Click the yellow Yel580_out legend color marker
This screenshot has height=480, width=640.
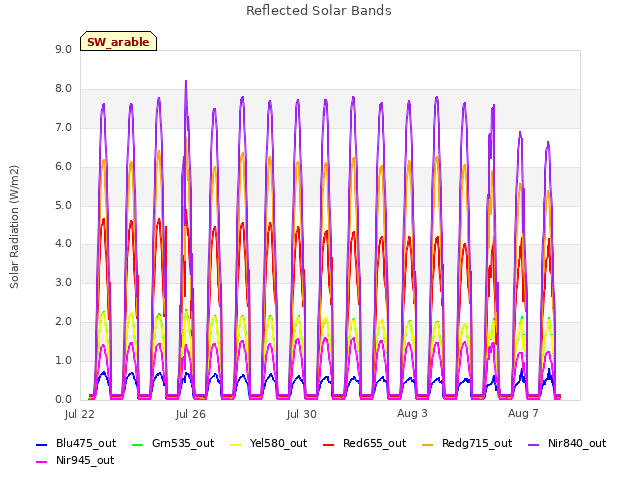click(236, 444)
